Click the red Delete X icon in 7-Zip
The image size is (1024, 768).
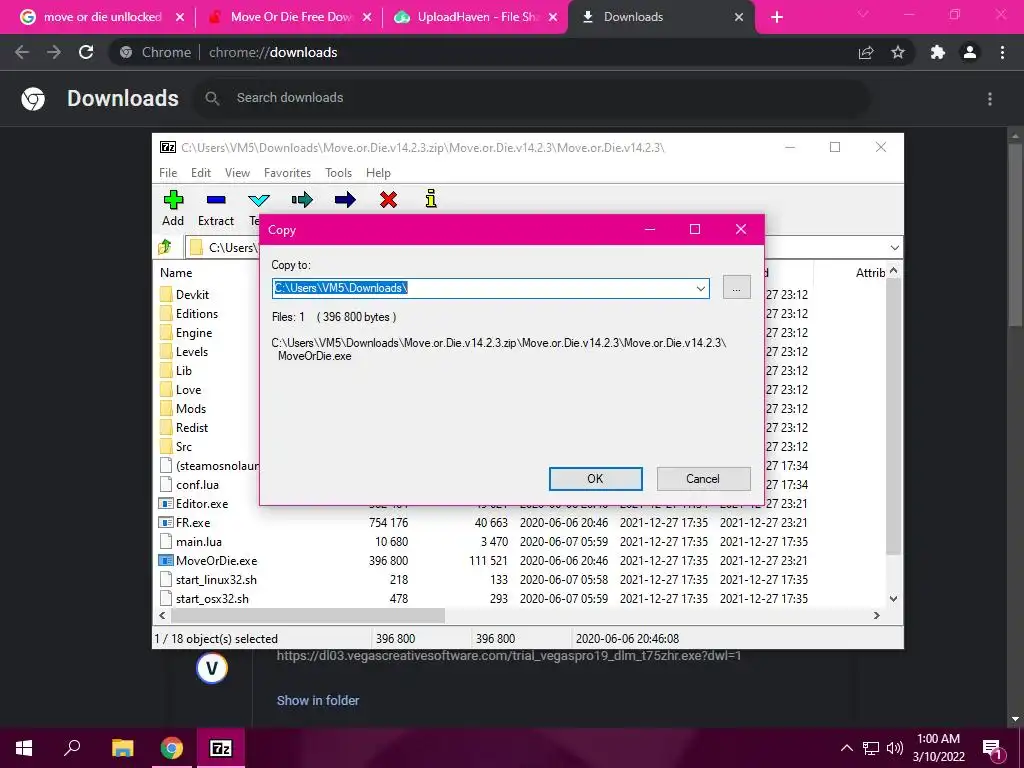[x=389, y=199]
